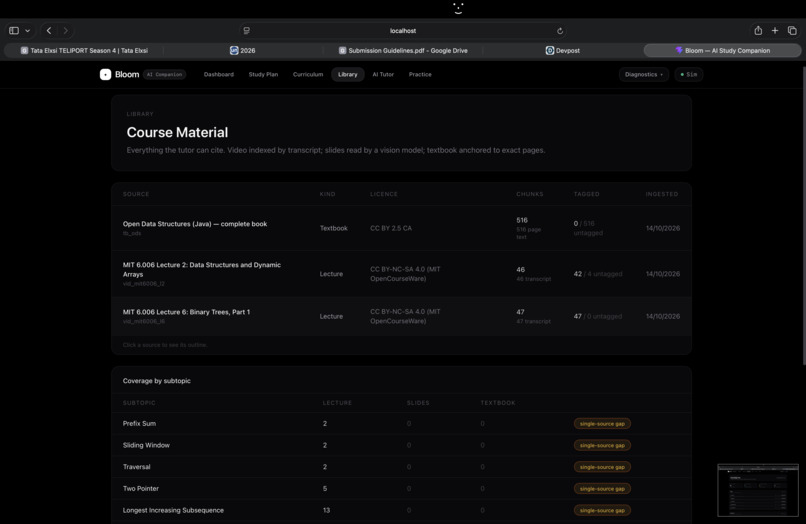Open the Dashboard nav item
The image size is (806, 524).
click(x=218, y=75)
